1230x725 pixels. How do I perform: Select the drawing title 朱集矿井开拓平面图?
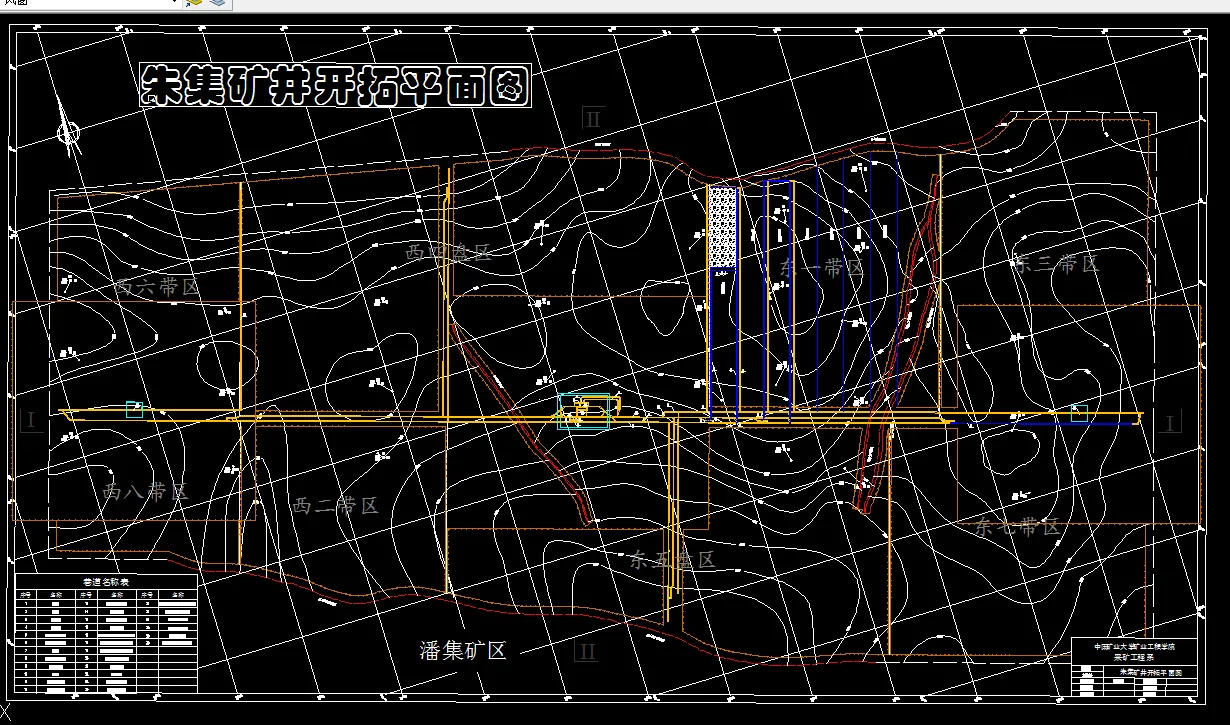click(335, 86)
